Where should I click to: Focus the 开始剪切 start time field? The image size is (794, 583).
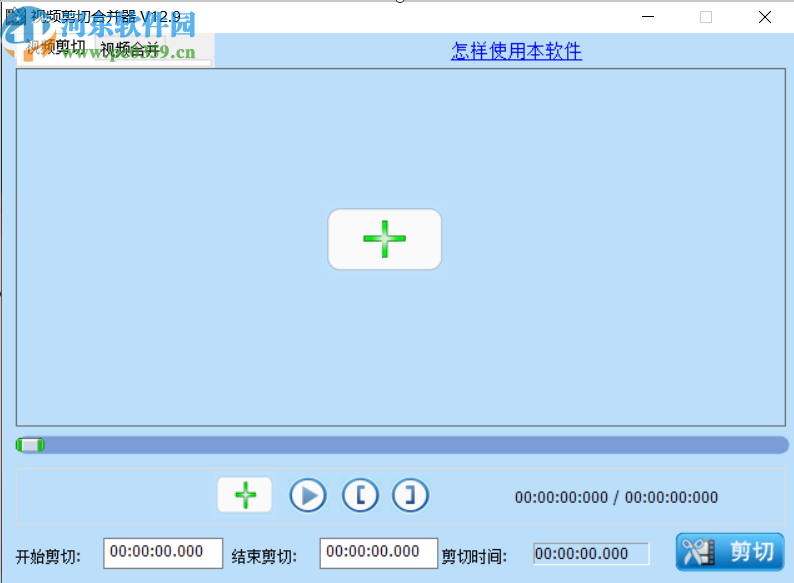163,552
